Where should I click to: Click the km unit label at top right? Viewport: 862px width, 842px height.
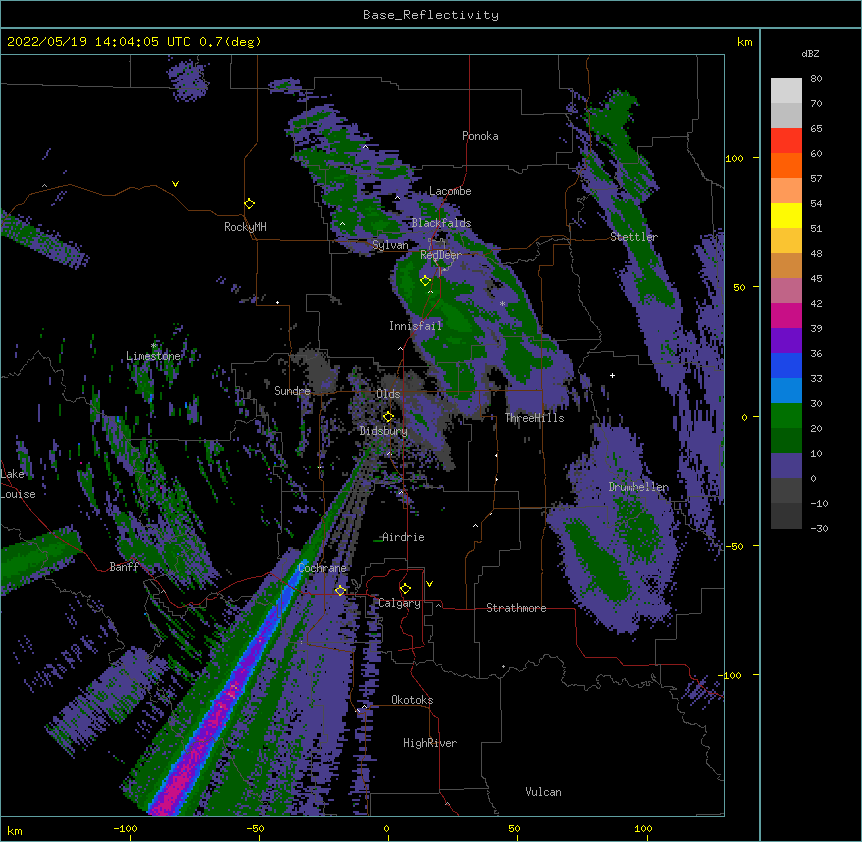[744, 42]
